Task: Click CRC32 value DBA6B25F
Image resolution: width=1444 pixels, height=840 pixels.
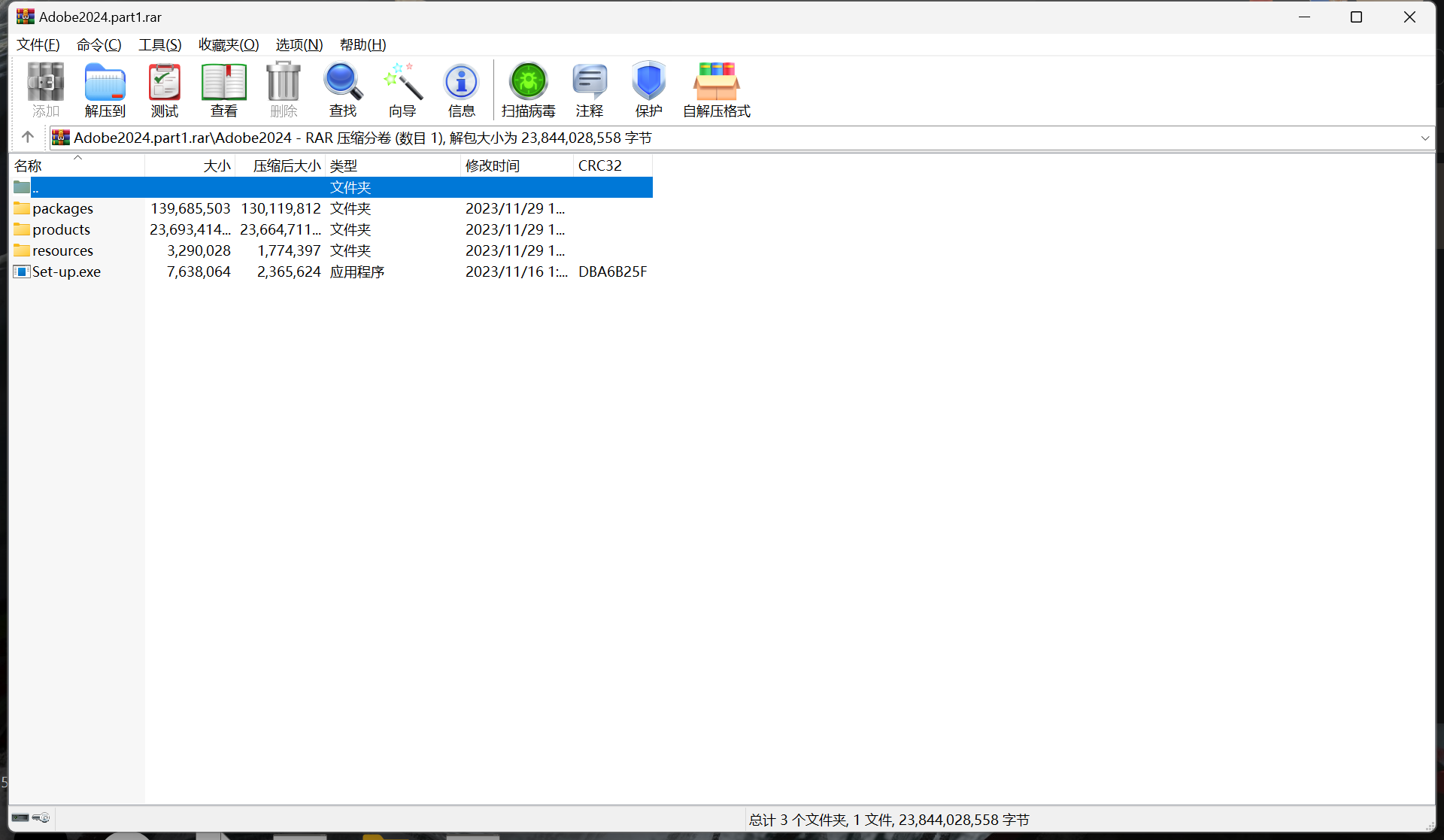Action: 612,271
